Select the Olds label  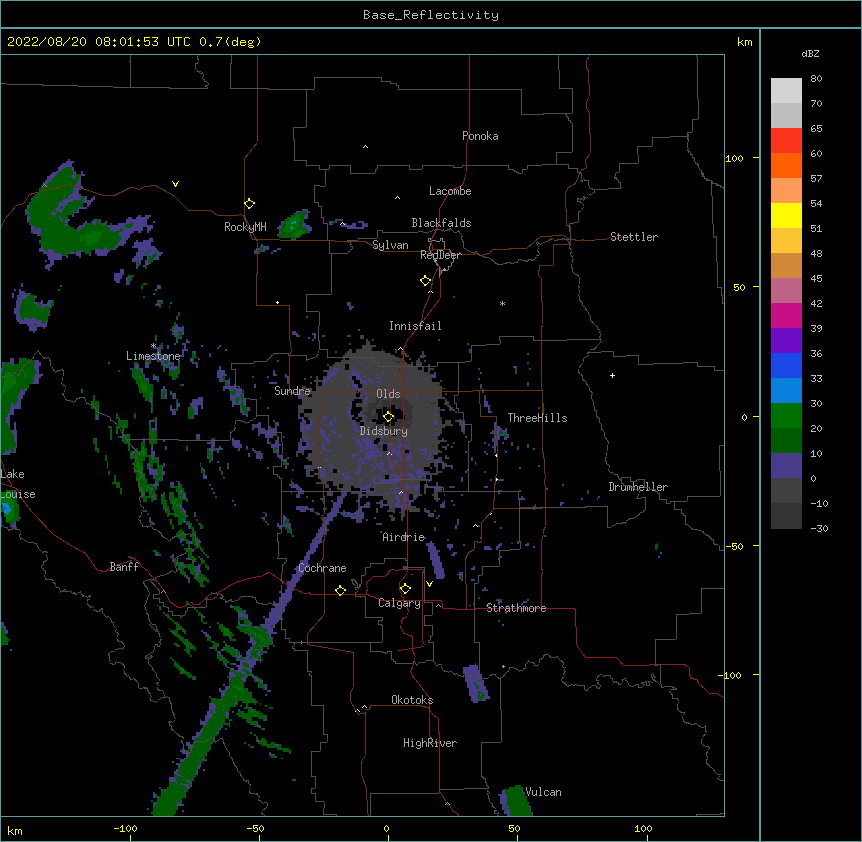(x=388, y=394)
